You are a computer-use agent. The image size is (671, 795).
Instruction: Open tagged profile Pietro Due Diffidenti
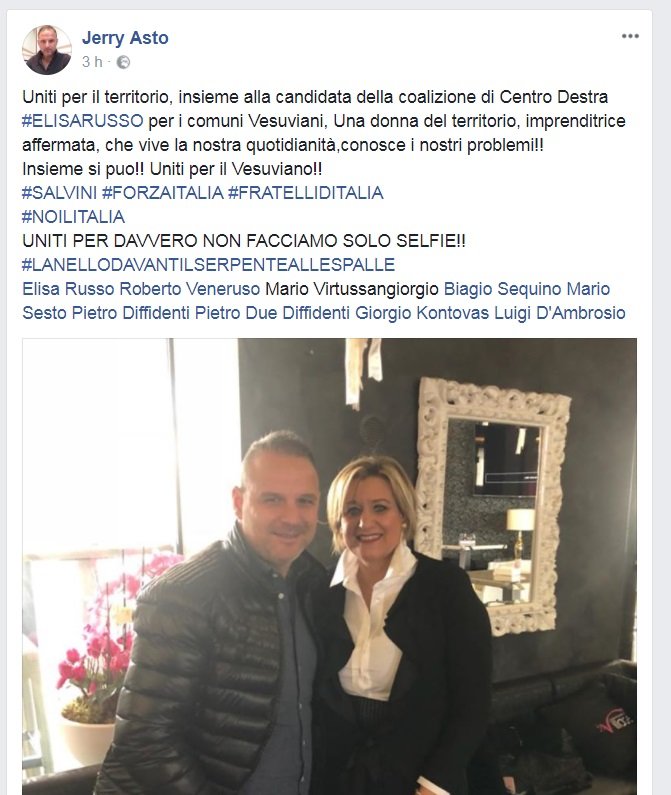[x=272, y=313]
